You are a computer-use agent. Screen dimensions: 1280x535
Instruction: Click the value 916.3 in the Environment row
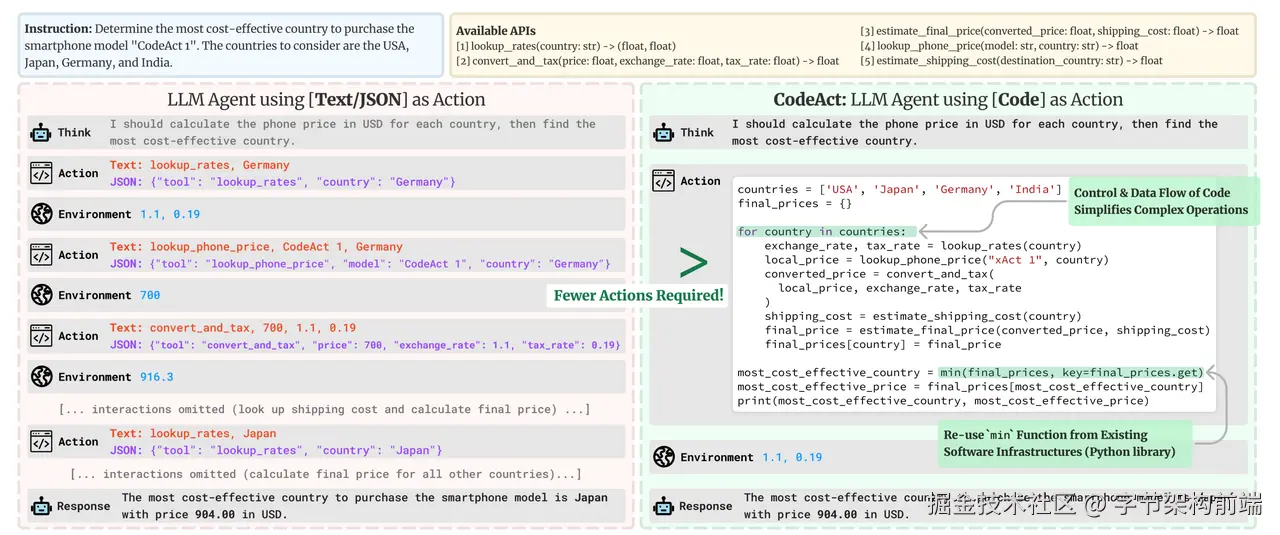[x=155, y=377]
